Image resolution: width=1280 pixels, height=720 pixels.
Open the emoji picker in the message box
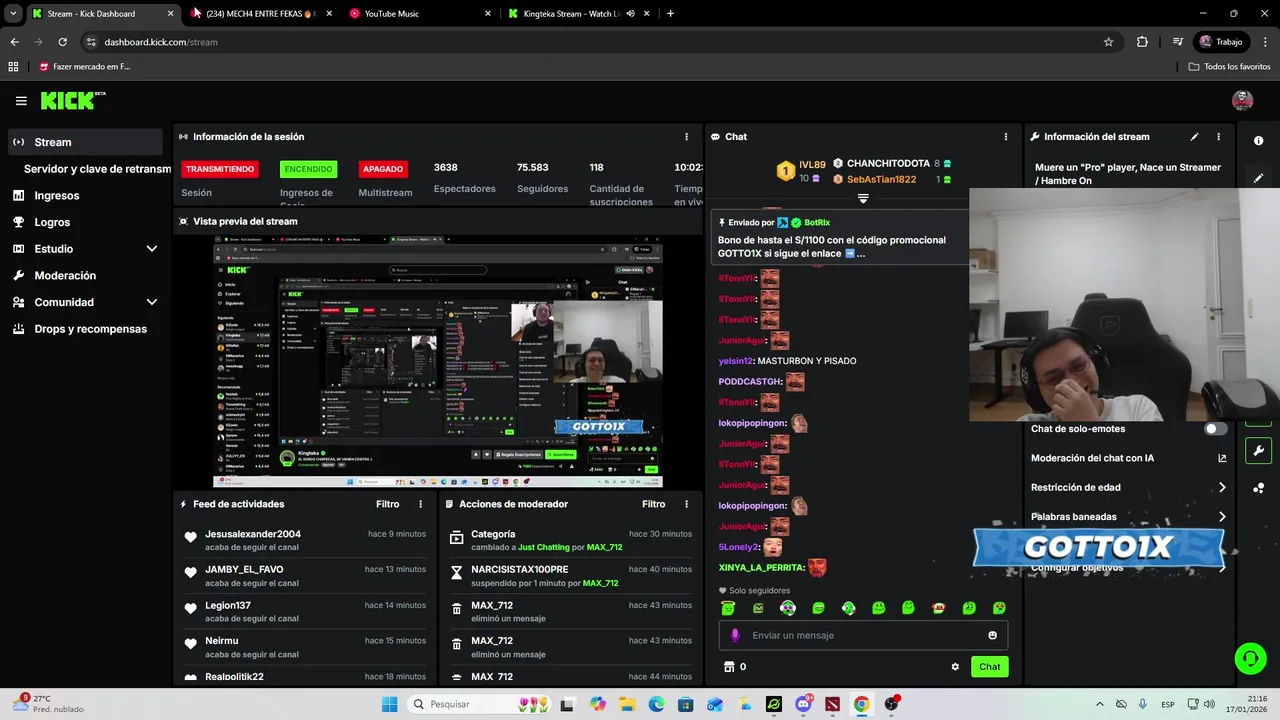[x=992, y=635]
